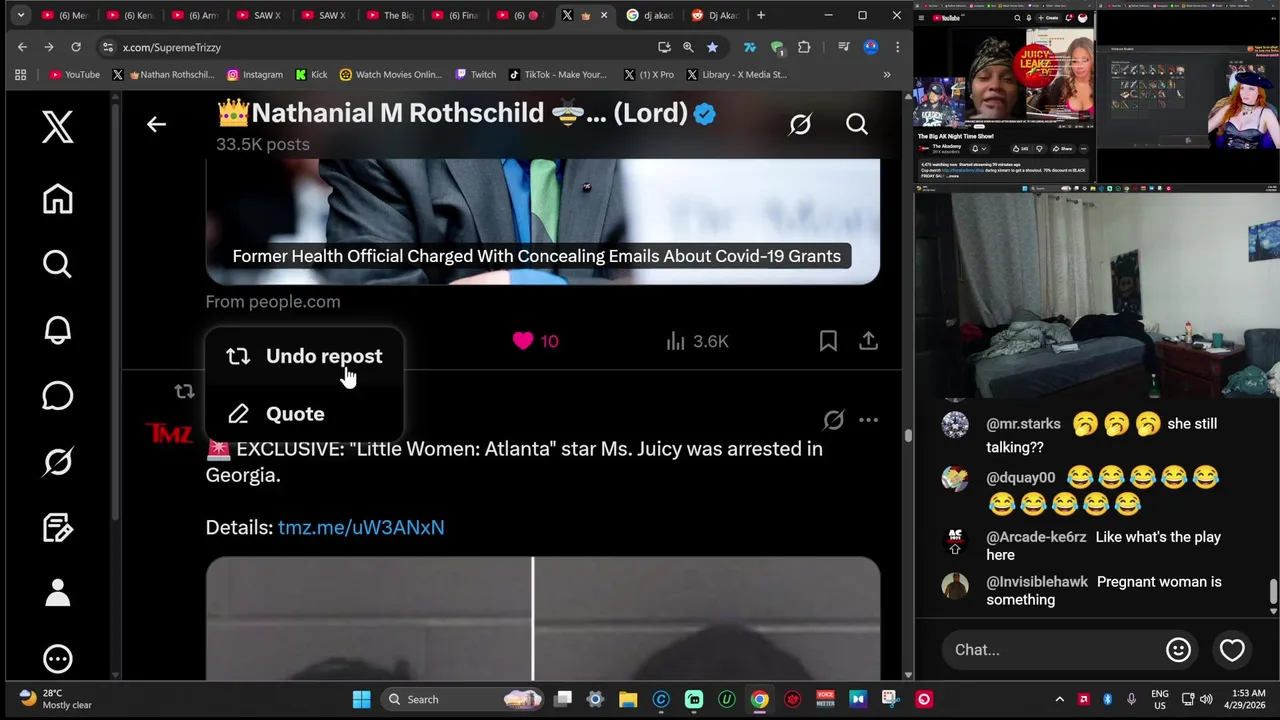Open emoji picker in live chat

(x=1178, y=650)
